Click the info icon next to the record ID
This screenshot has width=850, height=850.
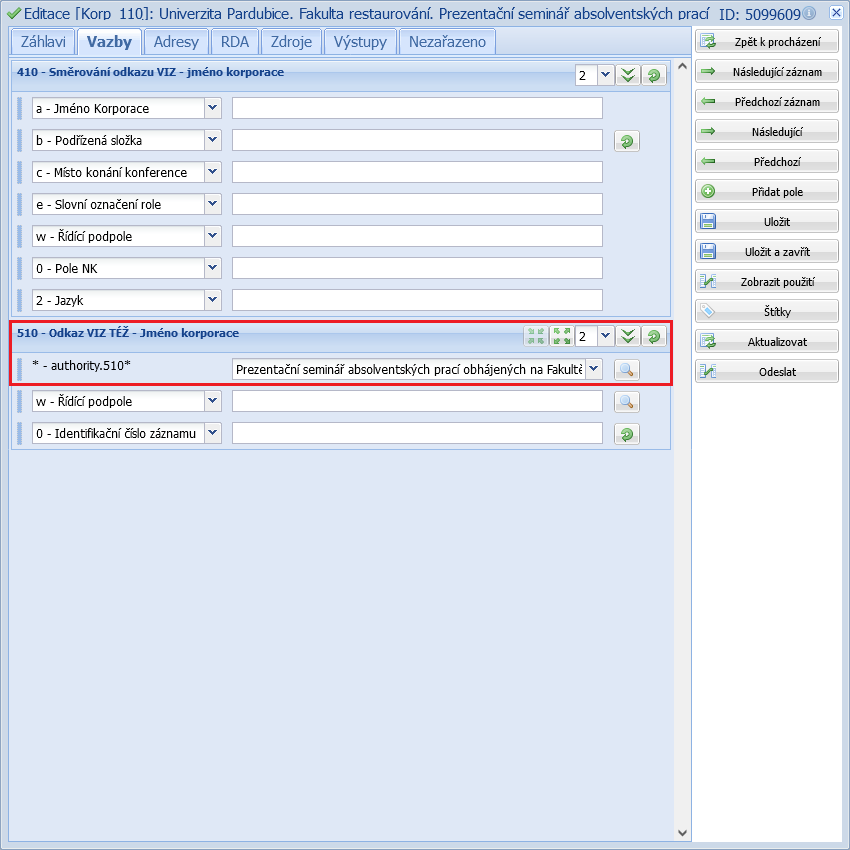[808, 13]
